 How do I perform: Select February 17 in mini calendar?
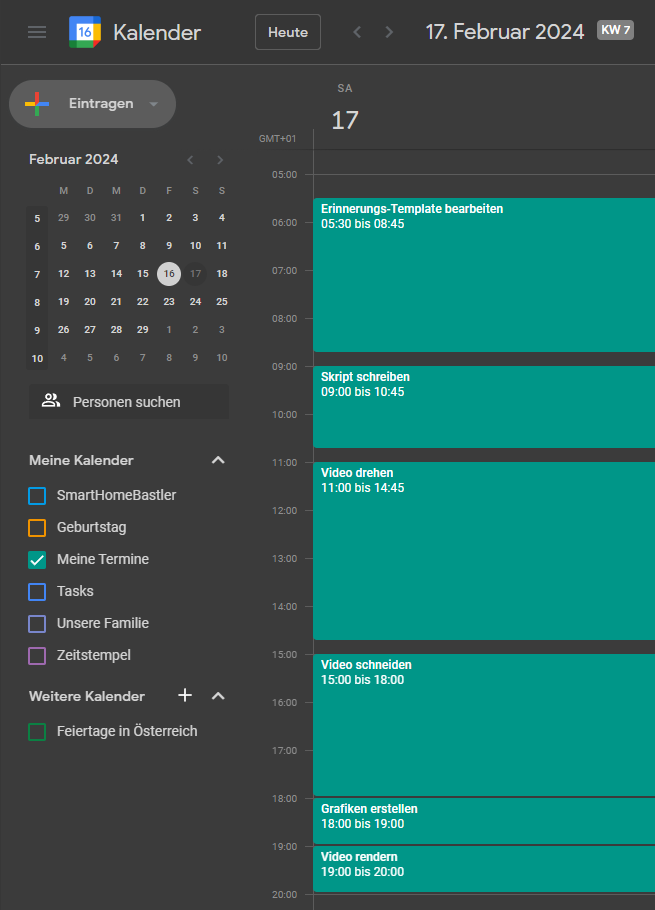196,273
